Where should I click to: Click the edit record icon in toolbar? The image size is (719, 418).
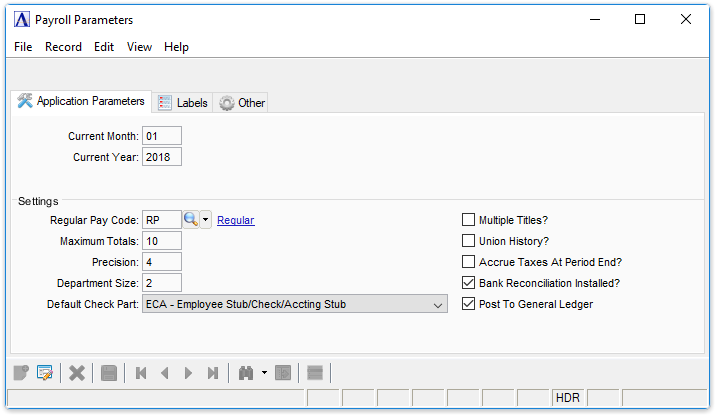(x=45, y=373)
